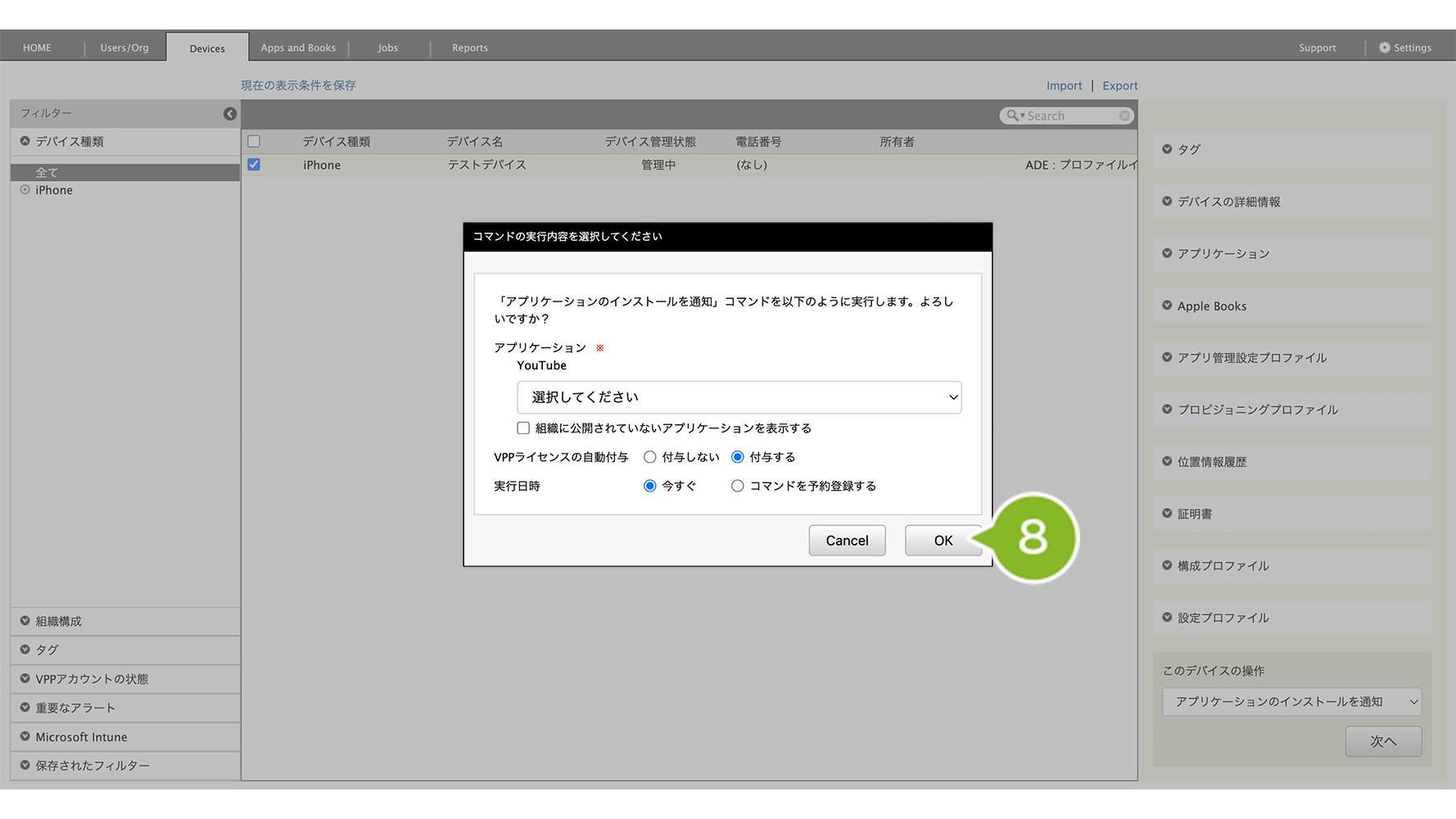
Task: Clear search field with X icon
Action: [x=1124, y=116]
